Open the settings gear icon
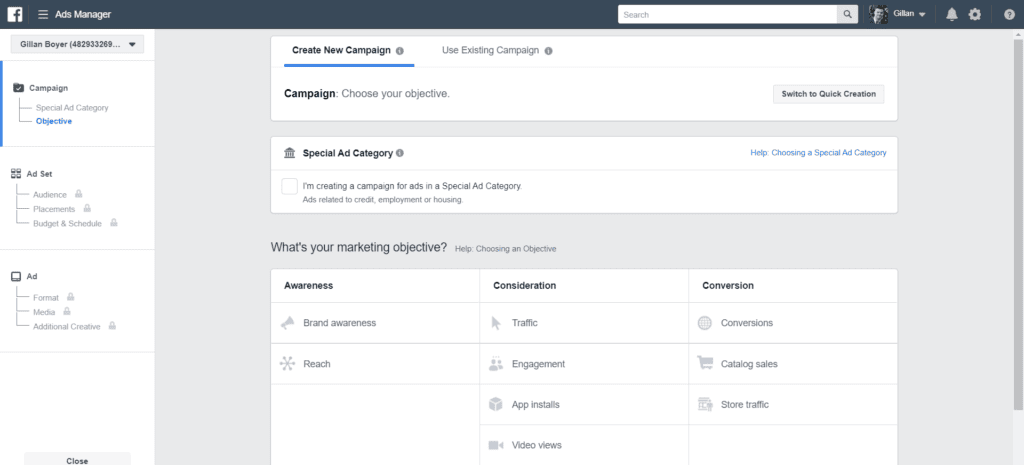Screen dimensions: 1024x465 pyautogui.click(x=974, y=14)
